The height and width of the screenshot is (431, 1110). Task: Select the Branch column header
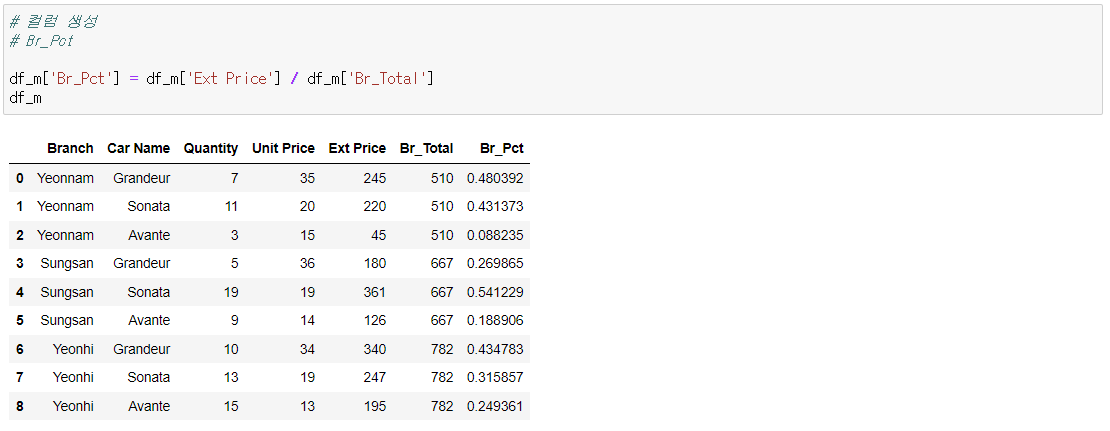70,149
